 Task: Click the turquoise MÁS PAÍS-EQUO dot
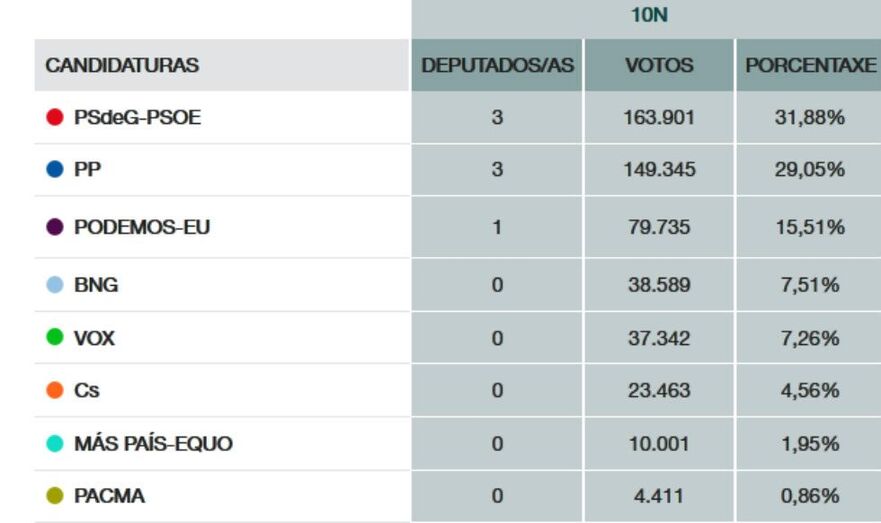55,443
